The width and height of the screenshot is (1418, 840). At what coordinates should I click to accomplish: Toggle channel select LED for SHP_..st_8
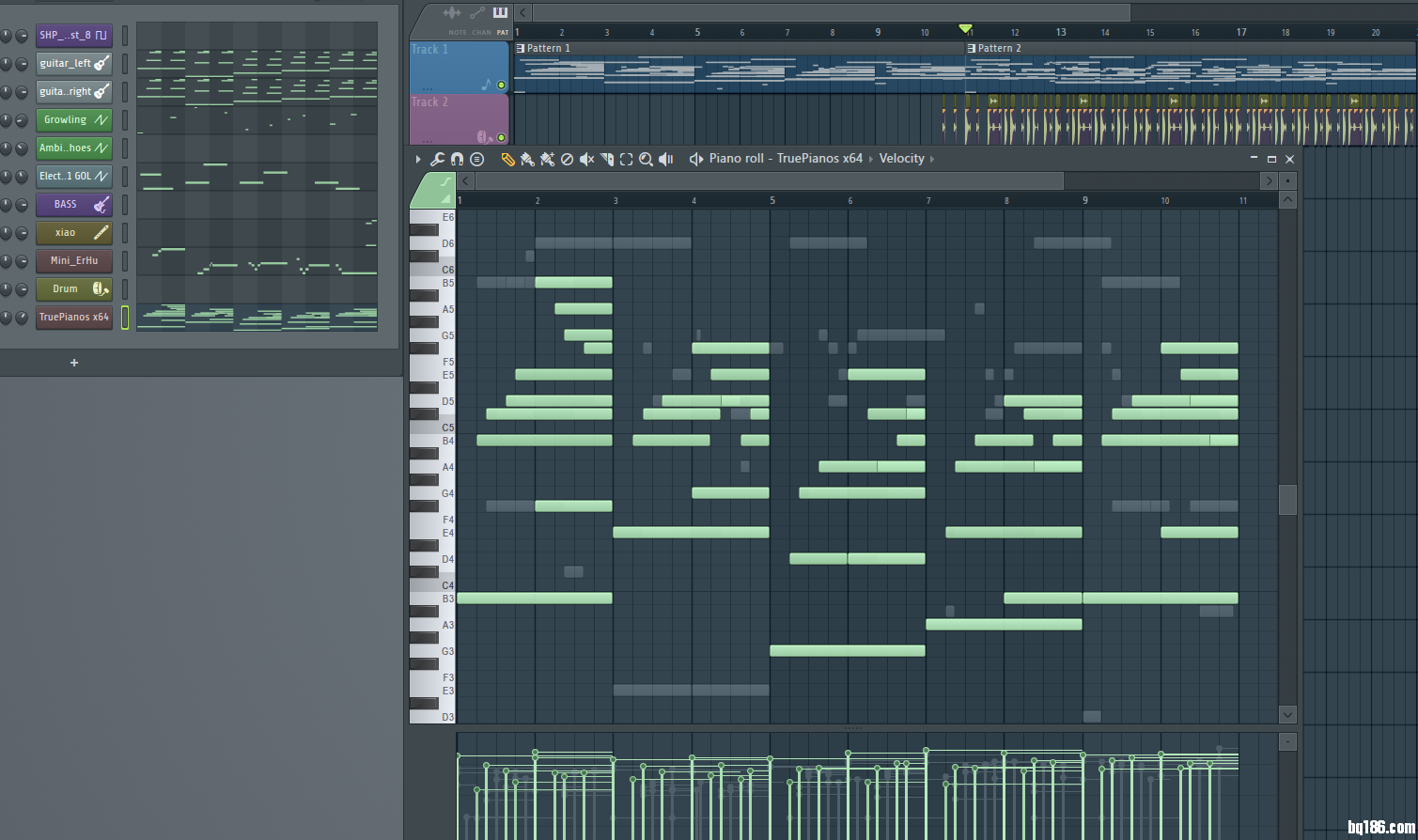[x=125, y=36]
